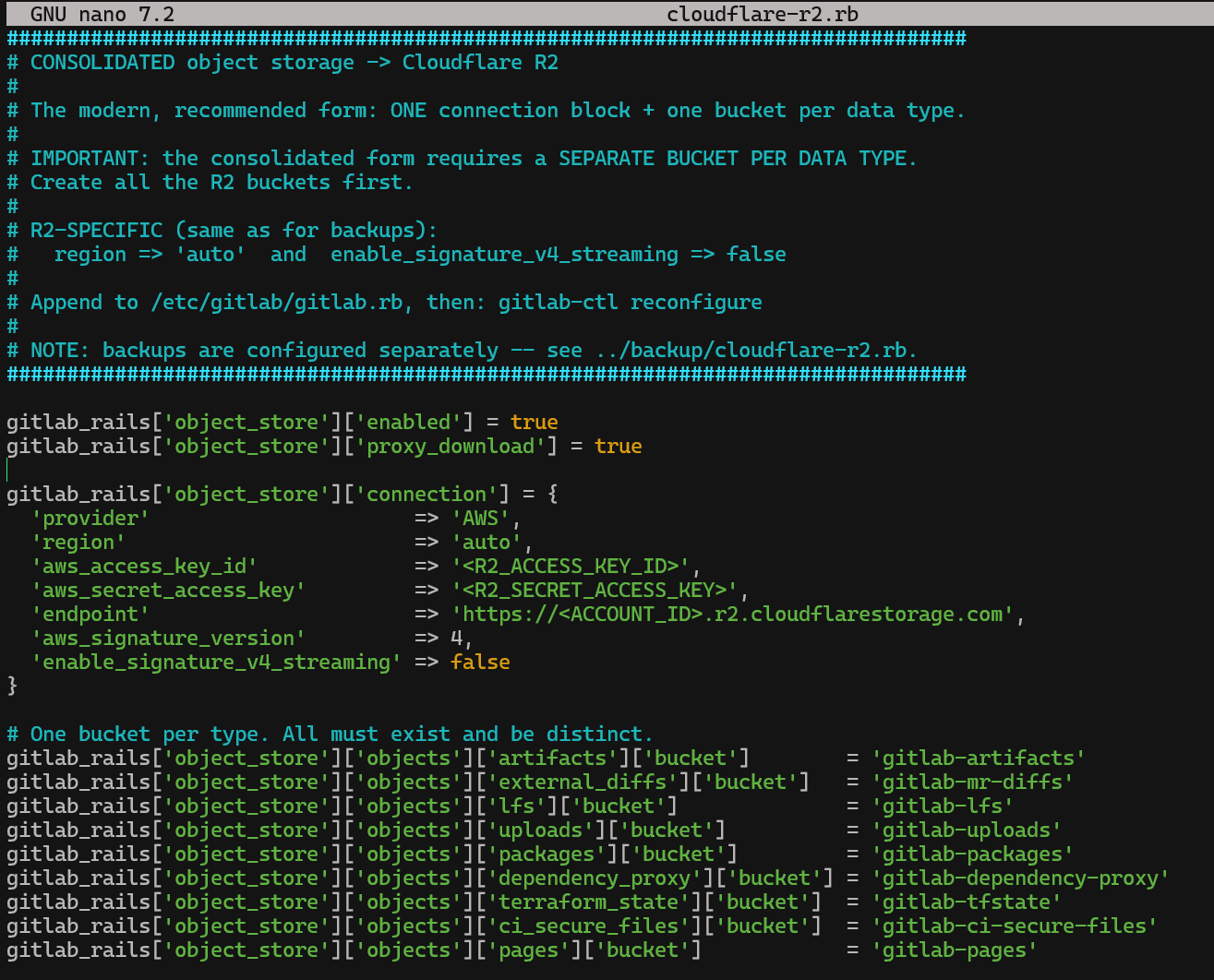Click the 'gitlab-pages' bucket value

[955, 950]
